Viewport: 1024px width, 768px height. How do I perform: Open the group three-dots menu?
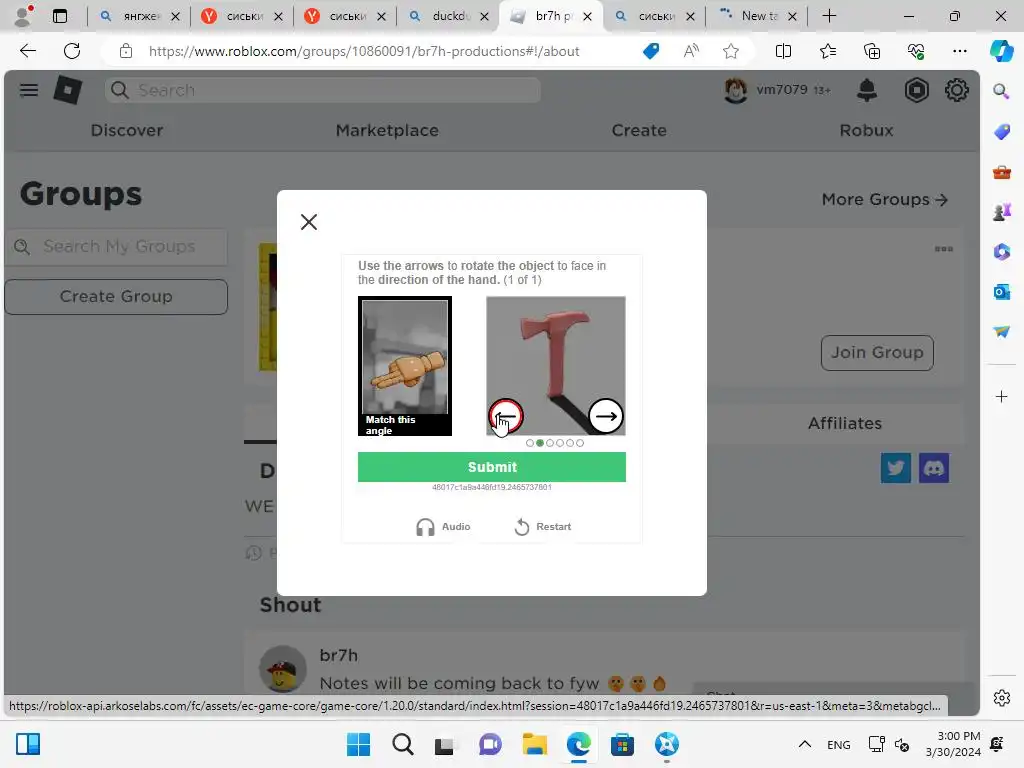click(944, 249)
